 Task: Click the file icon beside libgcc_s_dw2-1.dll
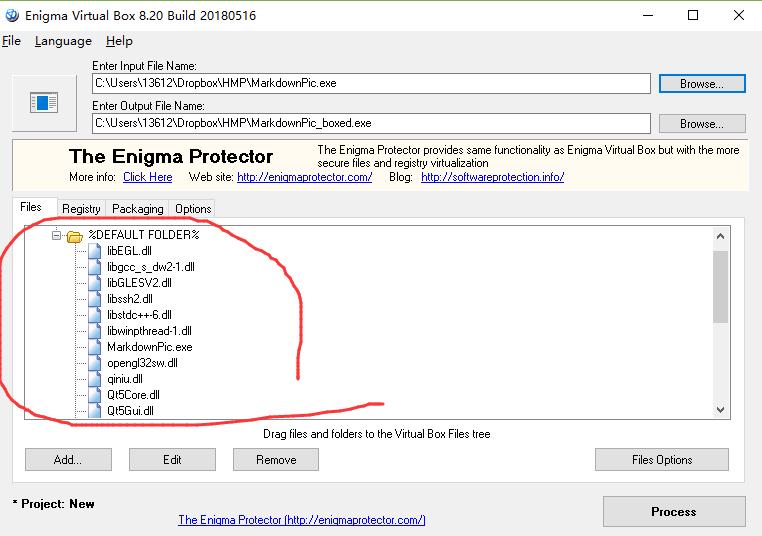click(x=95, y=267)
